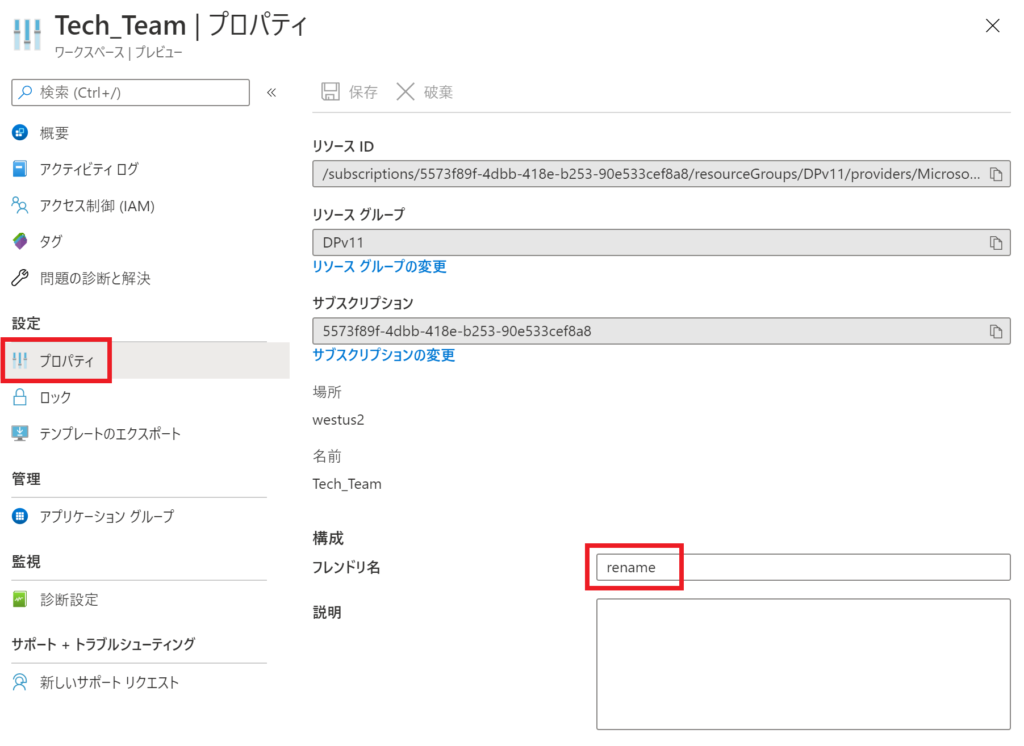Click the 構成 section heading
Image resolution: width=1024 pixels, height=746 pixels.
tap(328, 538)
